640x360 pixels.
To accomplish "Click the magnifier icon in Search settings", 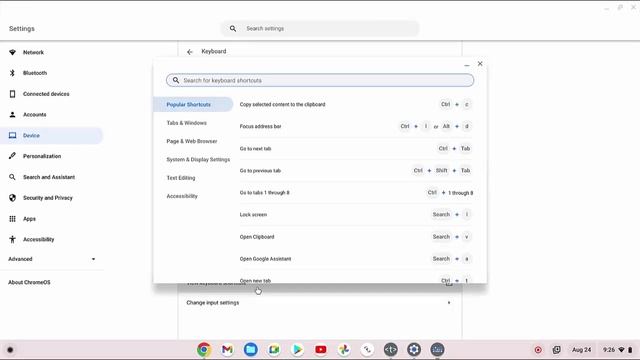I will click(x=233, y=29).
